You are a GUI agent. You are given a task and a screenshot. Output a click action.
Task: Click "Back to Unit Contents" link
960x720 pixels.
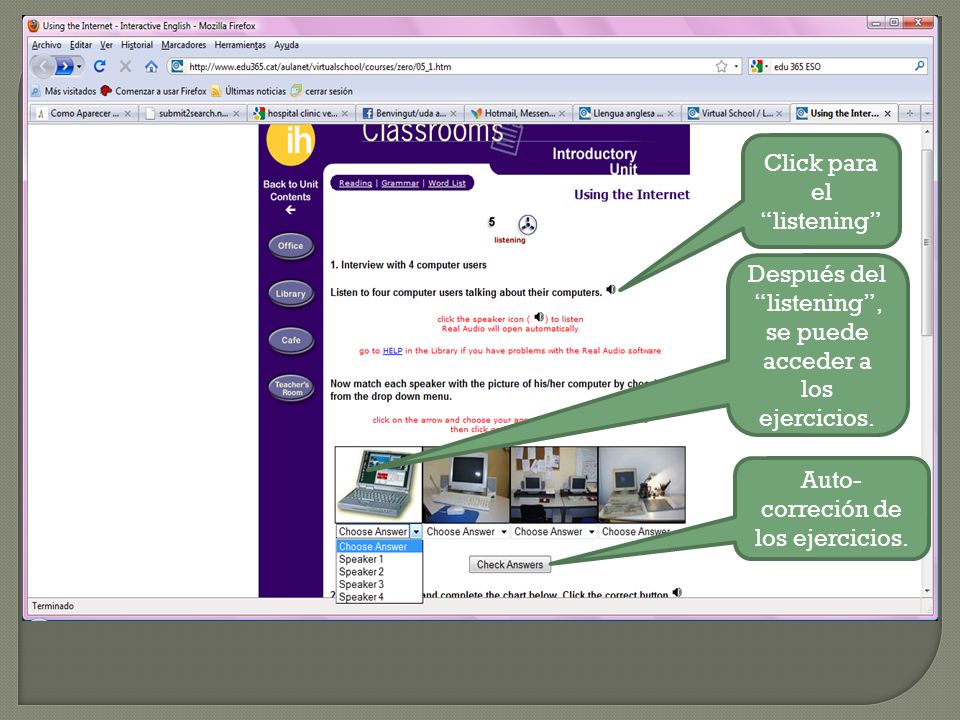[291, 197]
